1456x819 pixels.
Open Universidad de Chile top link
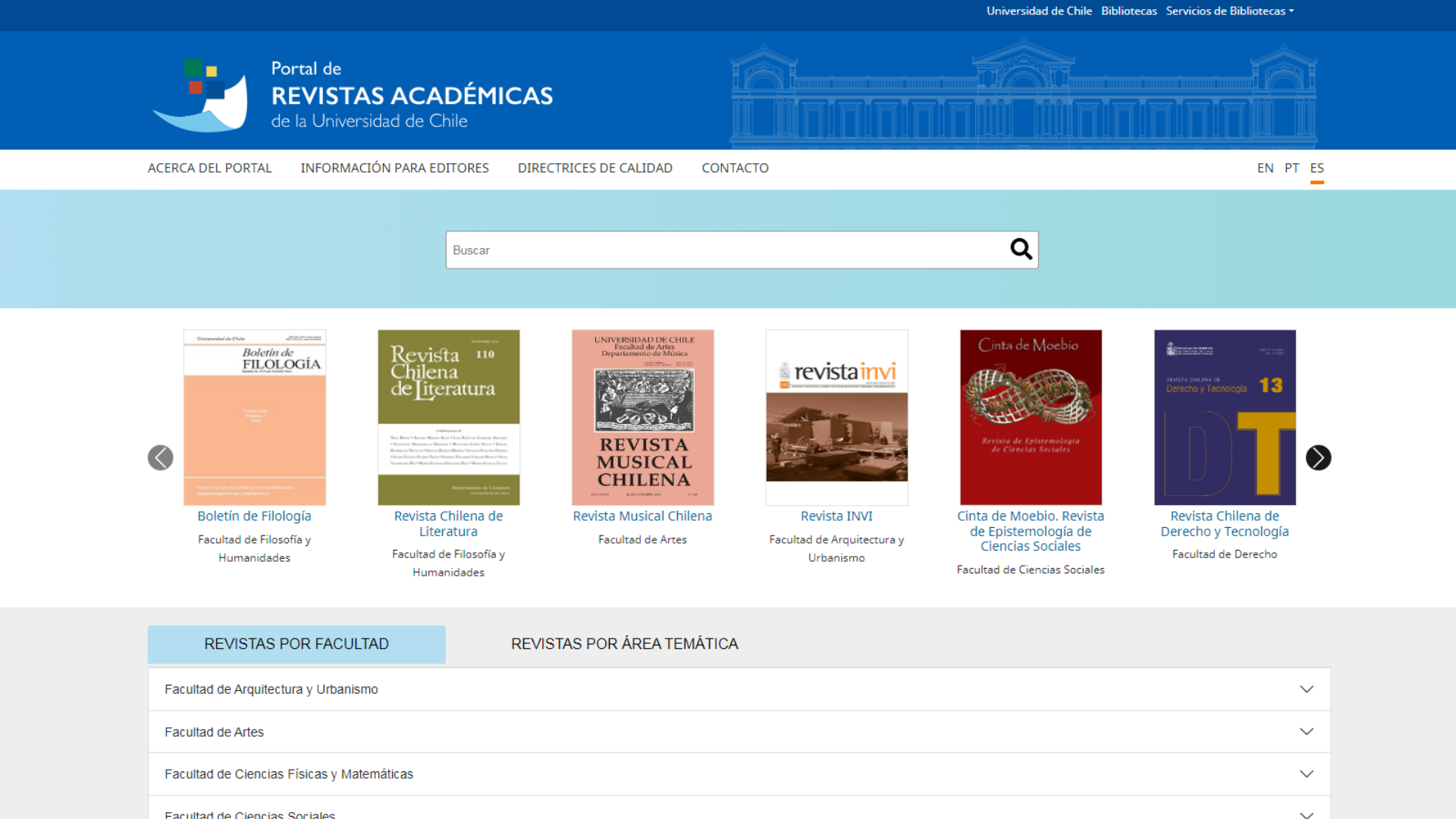coord(1039,11)
